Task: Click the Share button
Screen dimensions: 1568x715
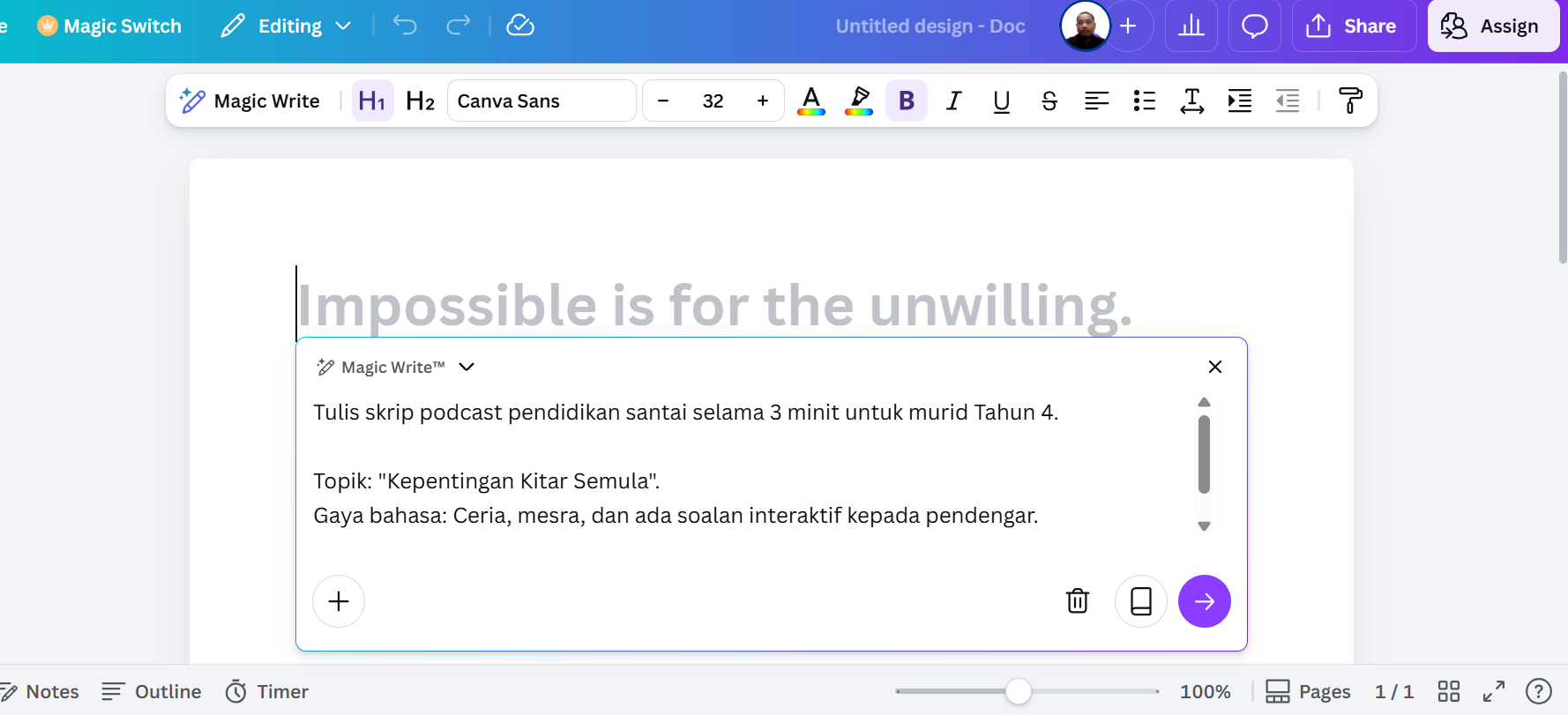Action: pos(1353,26)
